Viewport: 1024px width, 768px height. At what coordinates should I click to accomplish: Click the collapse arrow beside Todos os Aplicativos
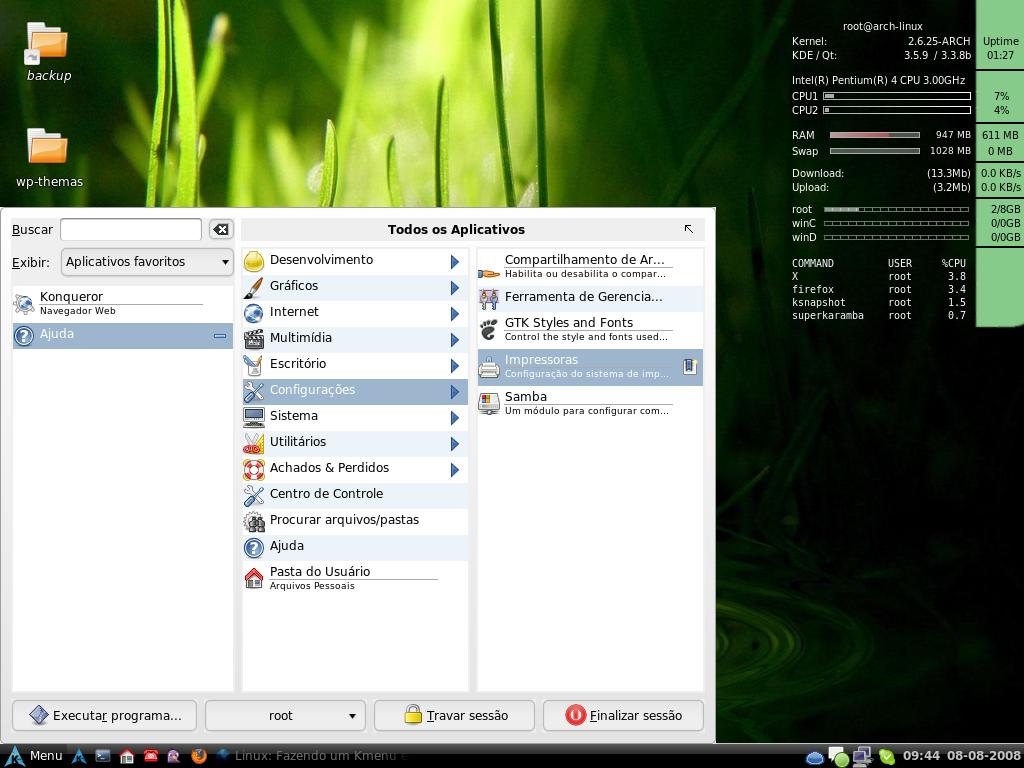(x=688, y=229)
